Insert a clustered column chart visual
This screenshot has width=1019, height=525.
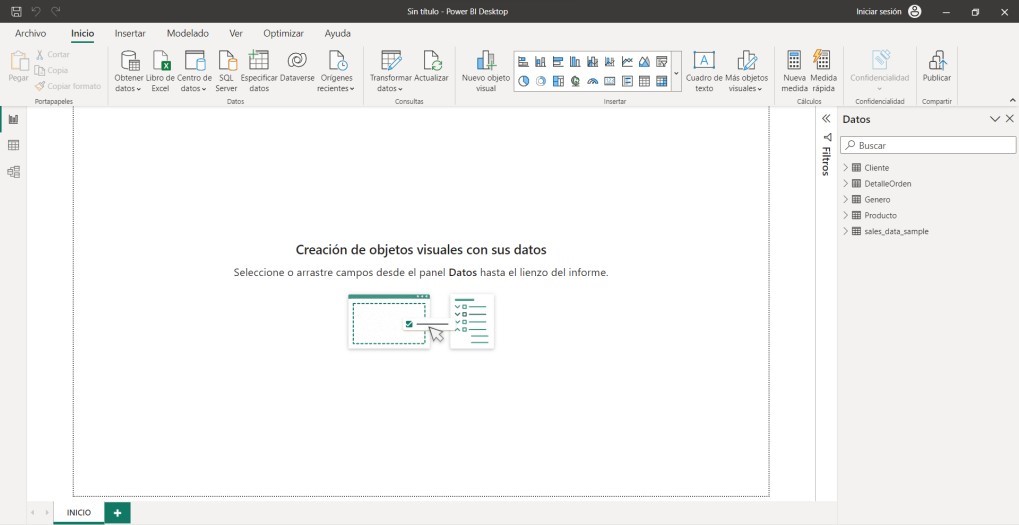coord(575,62)
